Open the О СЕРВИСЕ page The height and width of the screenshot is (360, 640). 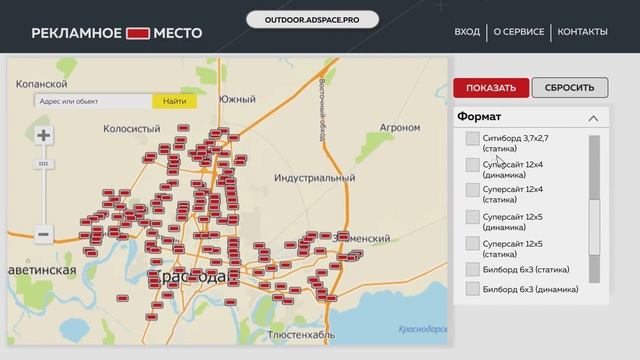coord(519,32)
